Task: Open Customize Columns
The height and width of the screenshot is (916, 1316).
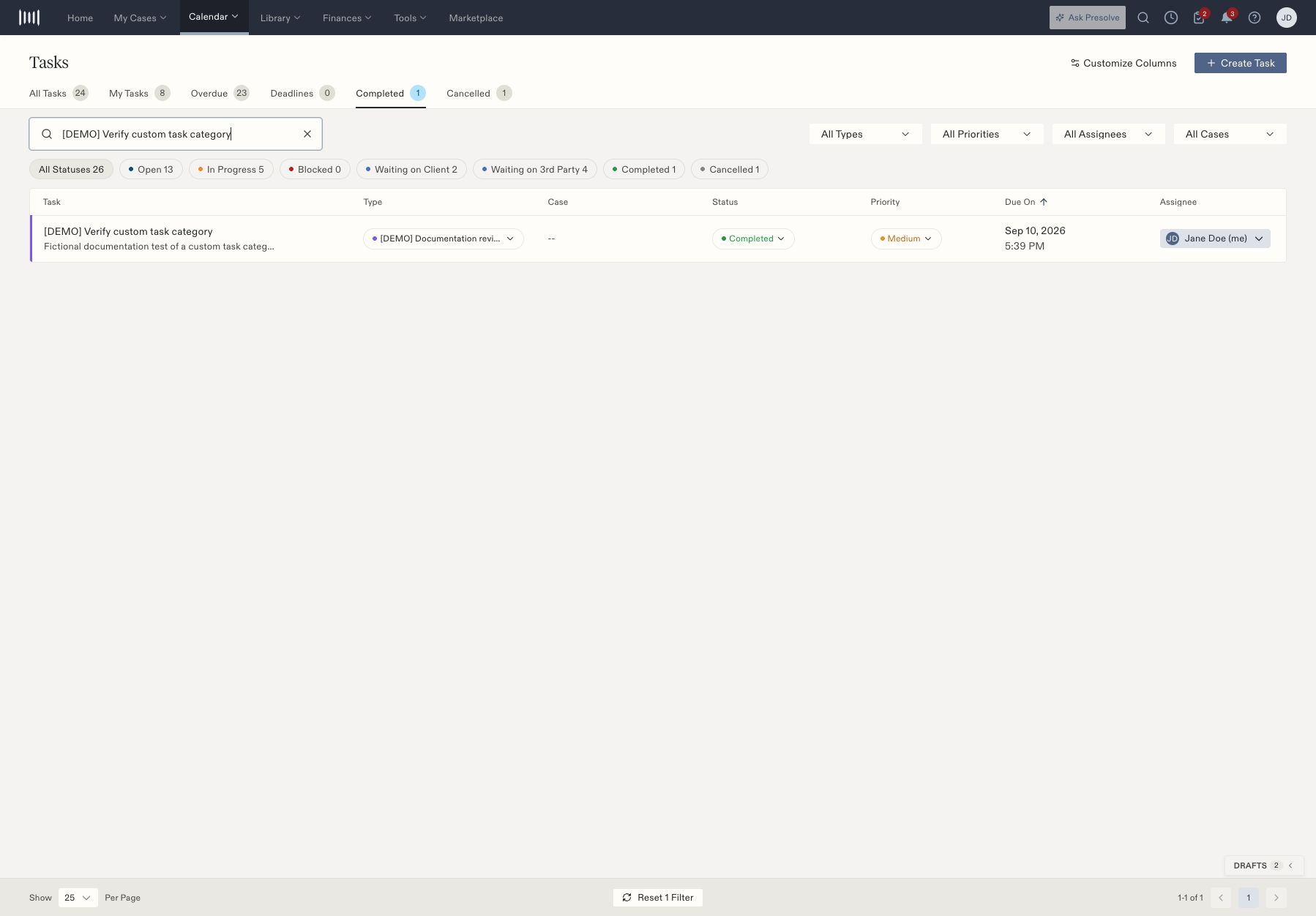Action: (x=1124, y=63)
